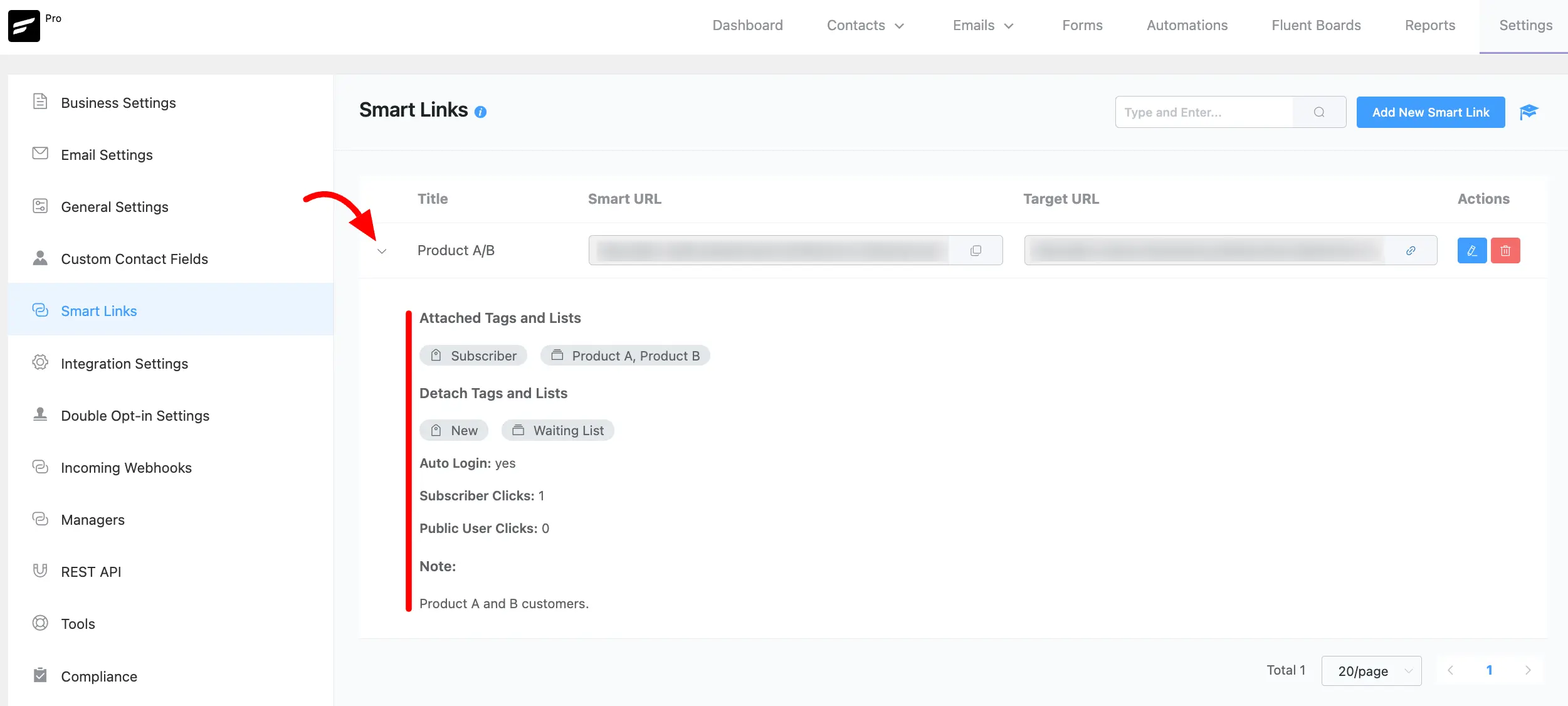The image size is (1568, 706).
Task: Click the Double Opt-in Settings stamp icon
Action: pos(40,414)
